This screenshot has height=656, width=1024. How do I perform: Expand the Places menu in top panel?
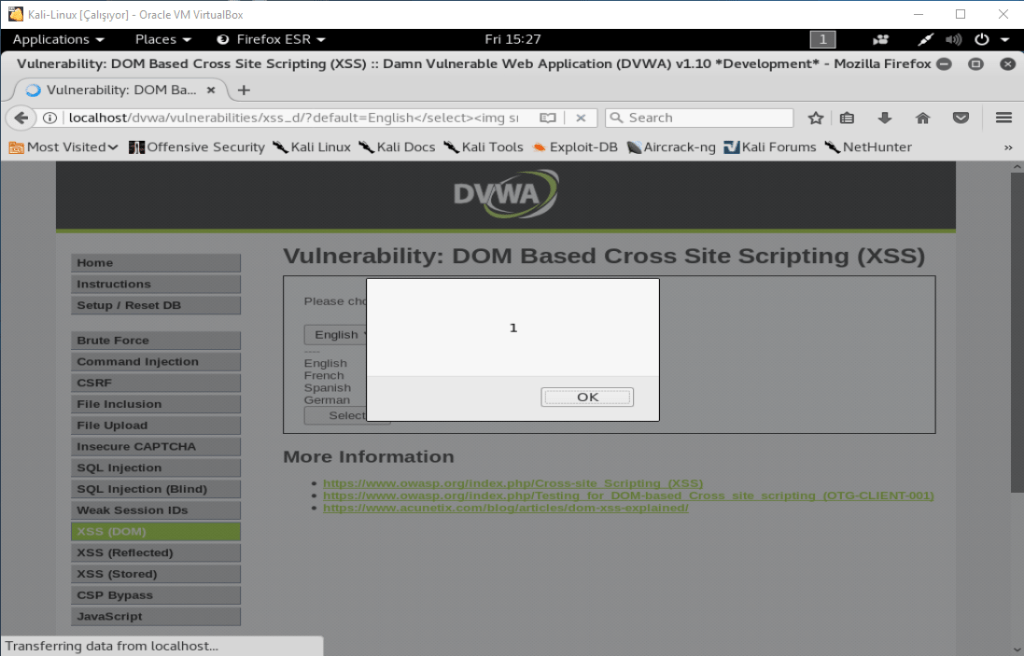163,39
